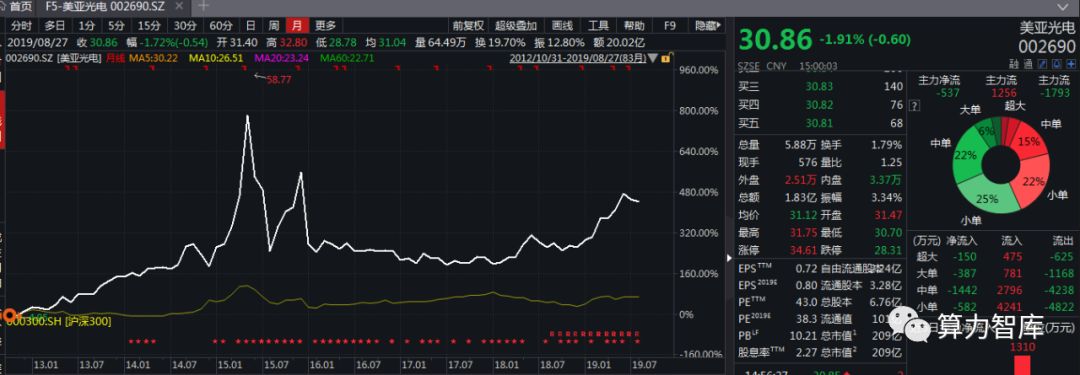Click the 30.86 last price
This screenshot has height=375, width=1080.
coord(776,40)
